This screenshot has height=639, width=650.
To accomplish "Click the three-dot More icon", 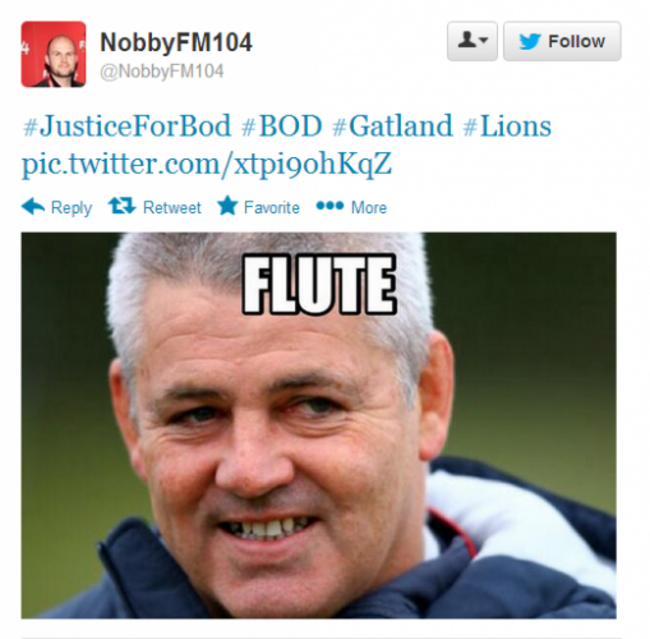I will click(330, 205).
